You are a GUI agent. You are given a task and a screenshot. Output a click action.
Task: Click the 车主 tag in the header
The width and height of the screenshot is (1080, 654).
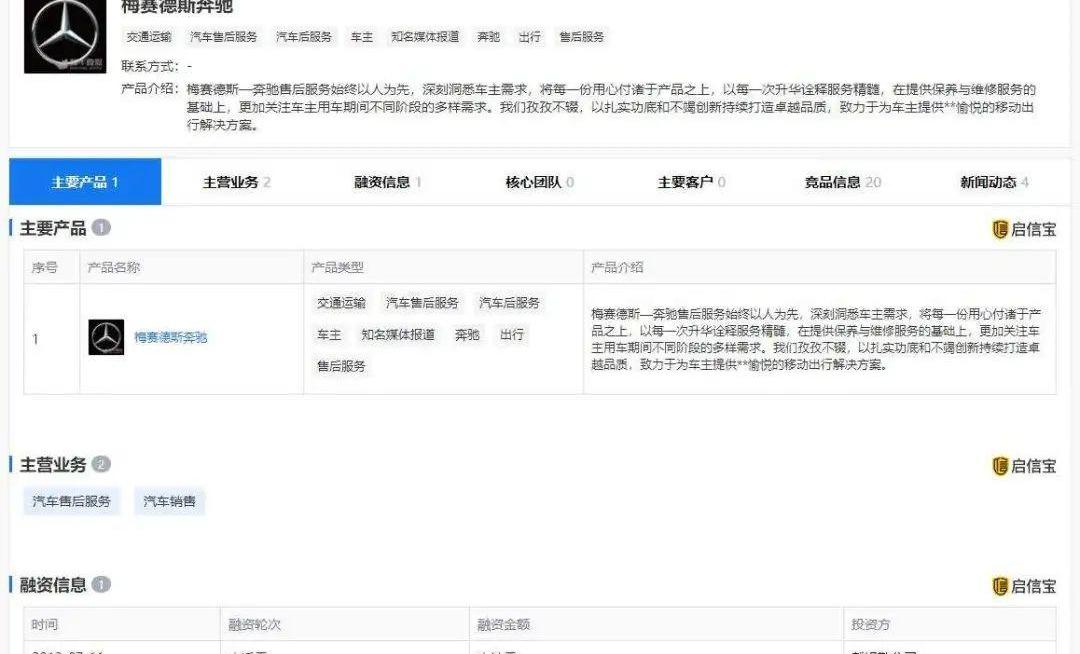tap(362, 36)
